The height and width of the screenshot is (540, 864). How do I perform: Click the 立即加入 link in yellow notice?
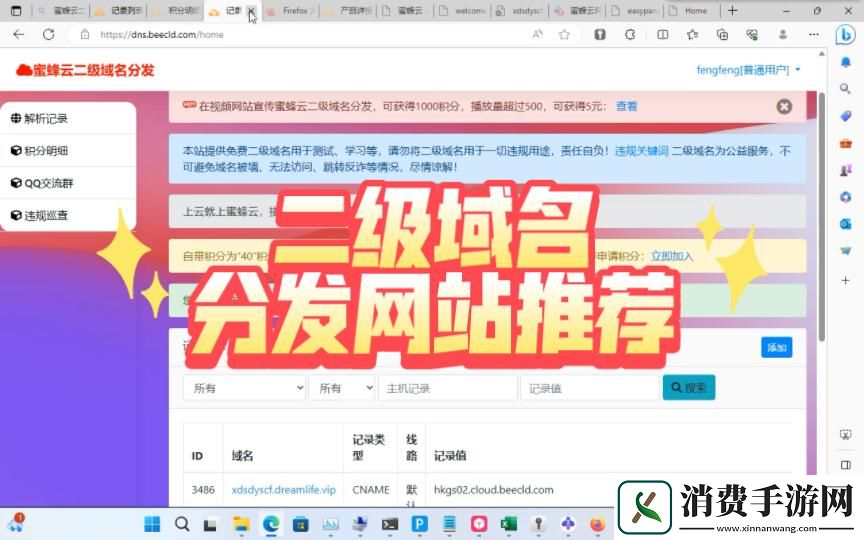tap(672, 256)
